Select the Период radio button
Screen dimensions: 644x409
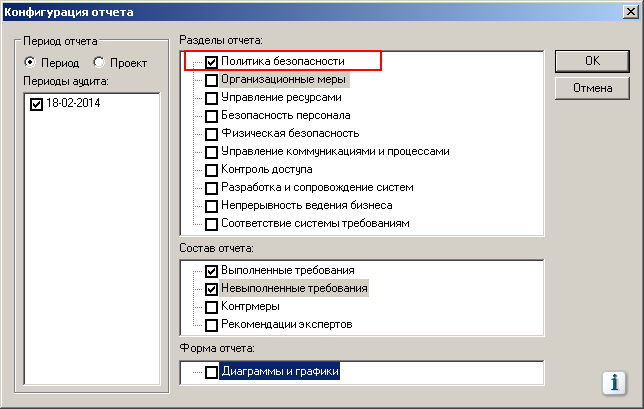point(31,63)
